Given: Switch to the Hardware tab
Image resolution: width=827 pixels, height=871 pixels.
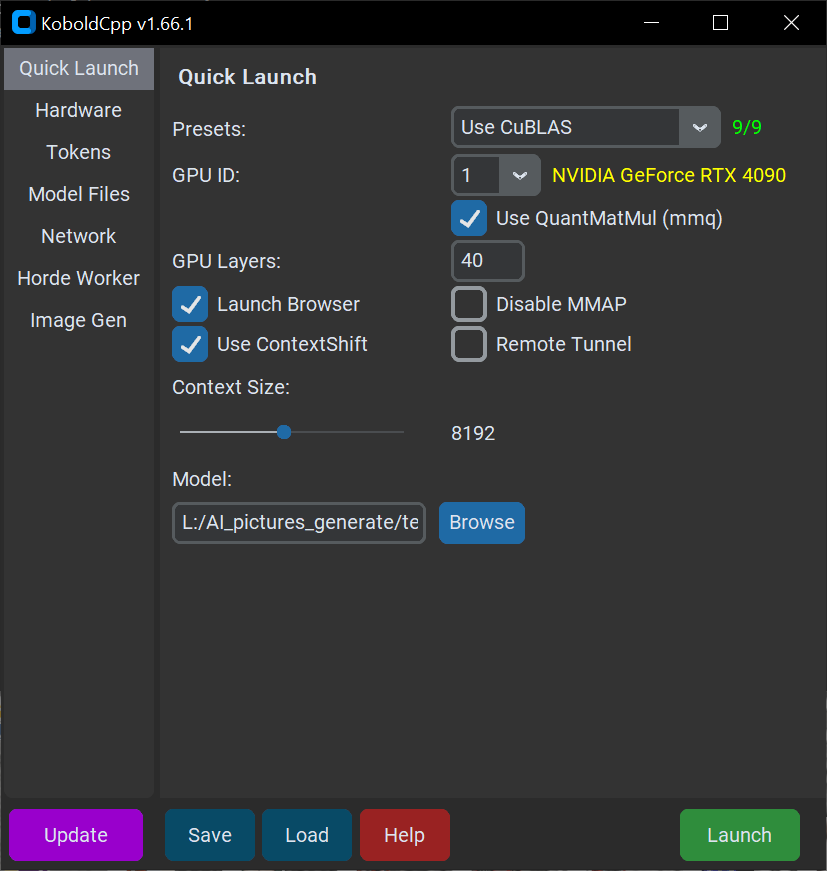Looking at the screenshot, I should click(79, 111).
